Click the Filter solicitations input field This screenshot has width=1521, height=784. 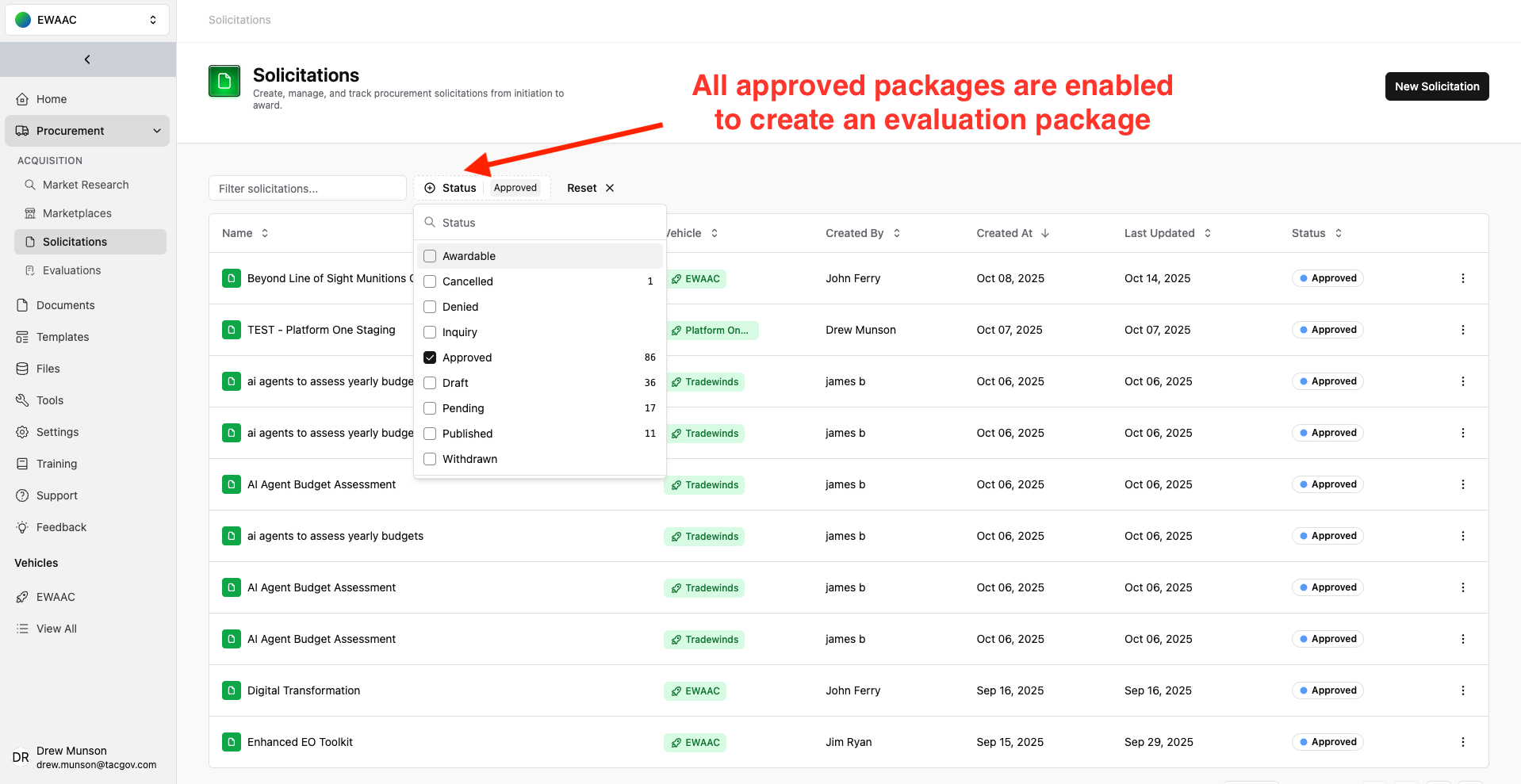[x=308, y=189]
